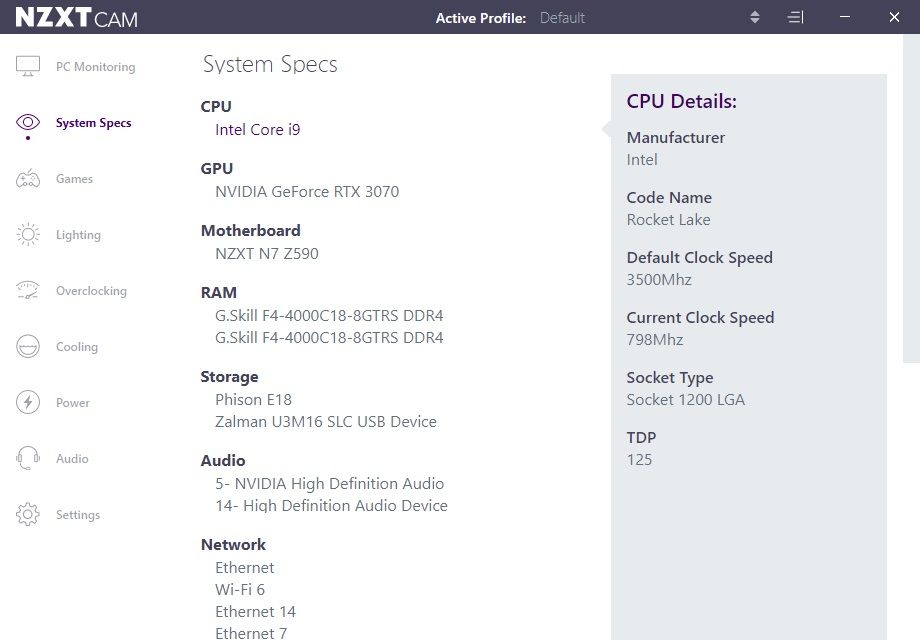Click the CPU Details heading
Viewport: 920px width, 640px height.
681,101
